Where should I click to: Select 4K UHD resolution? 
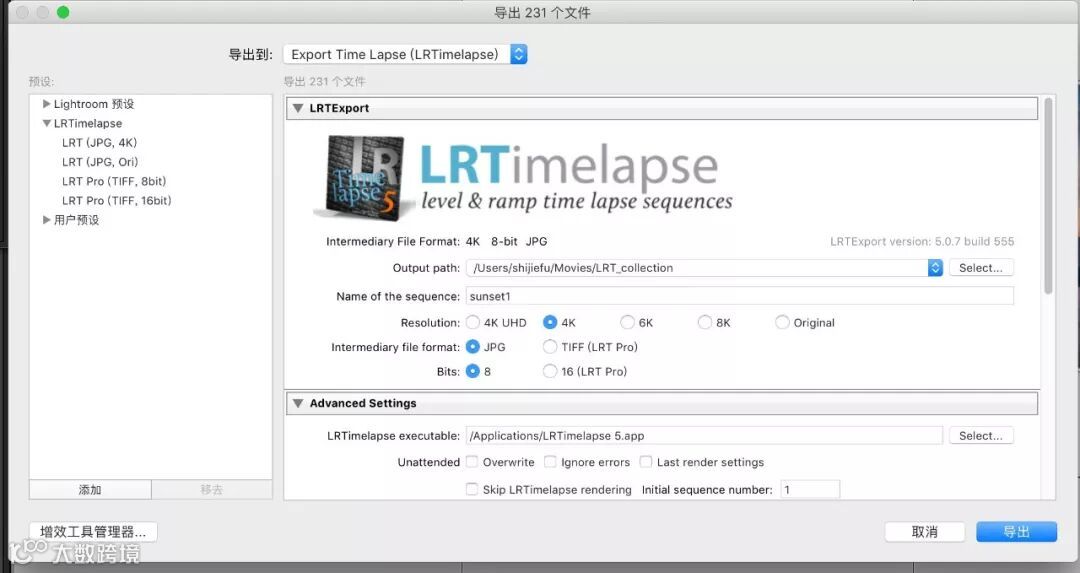tap(472, 322)
